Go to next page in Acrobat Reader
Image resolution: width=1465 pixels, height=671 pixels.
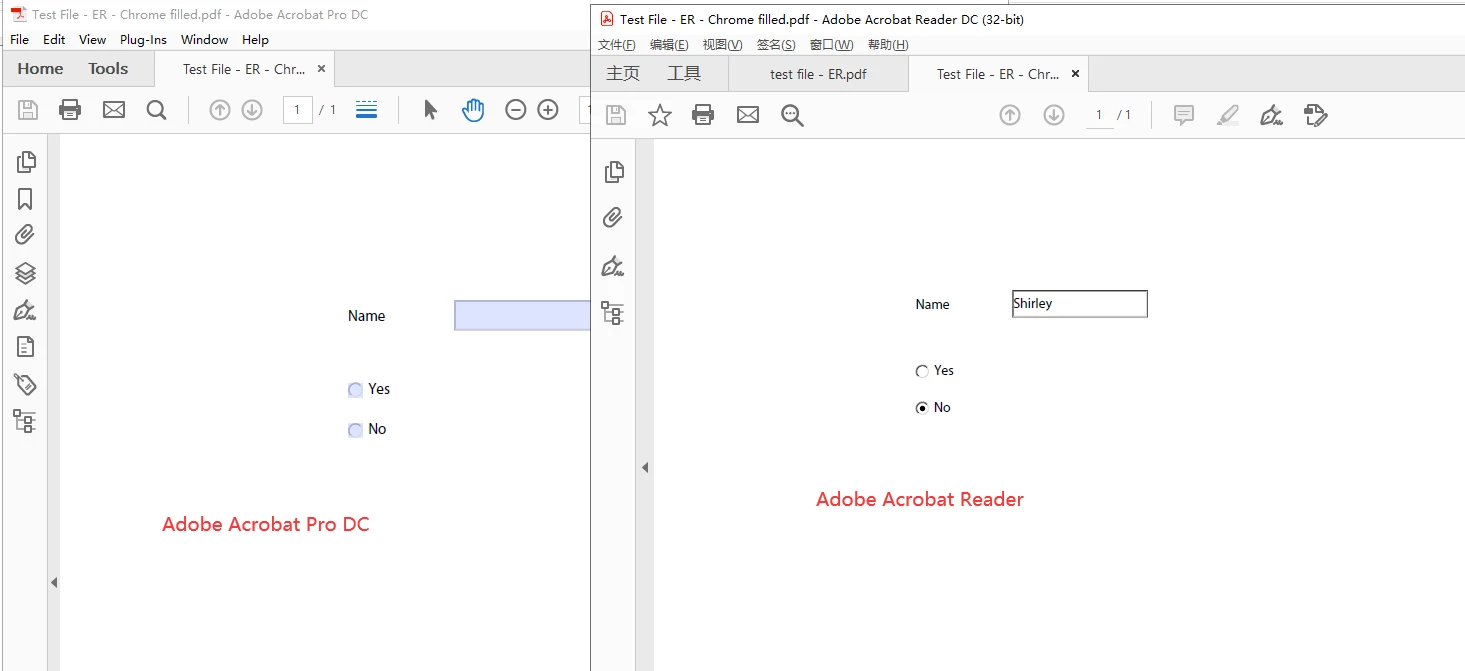tap(1054, 115)
